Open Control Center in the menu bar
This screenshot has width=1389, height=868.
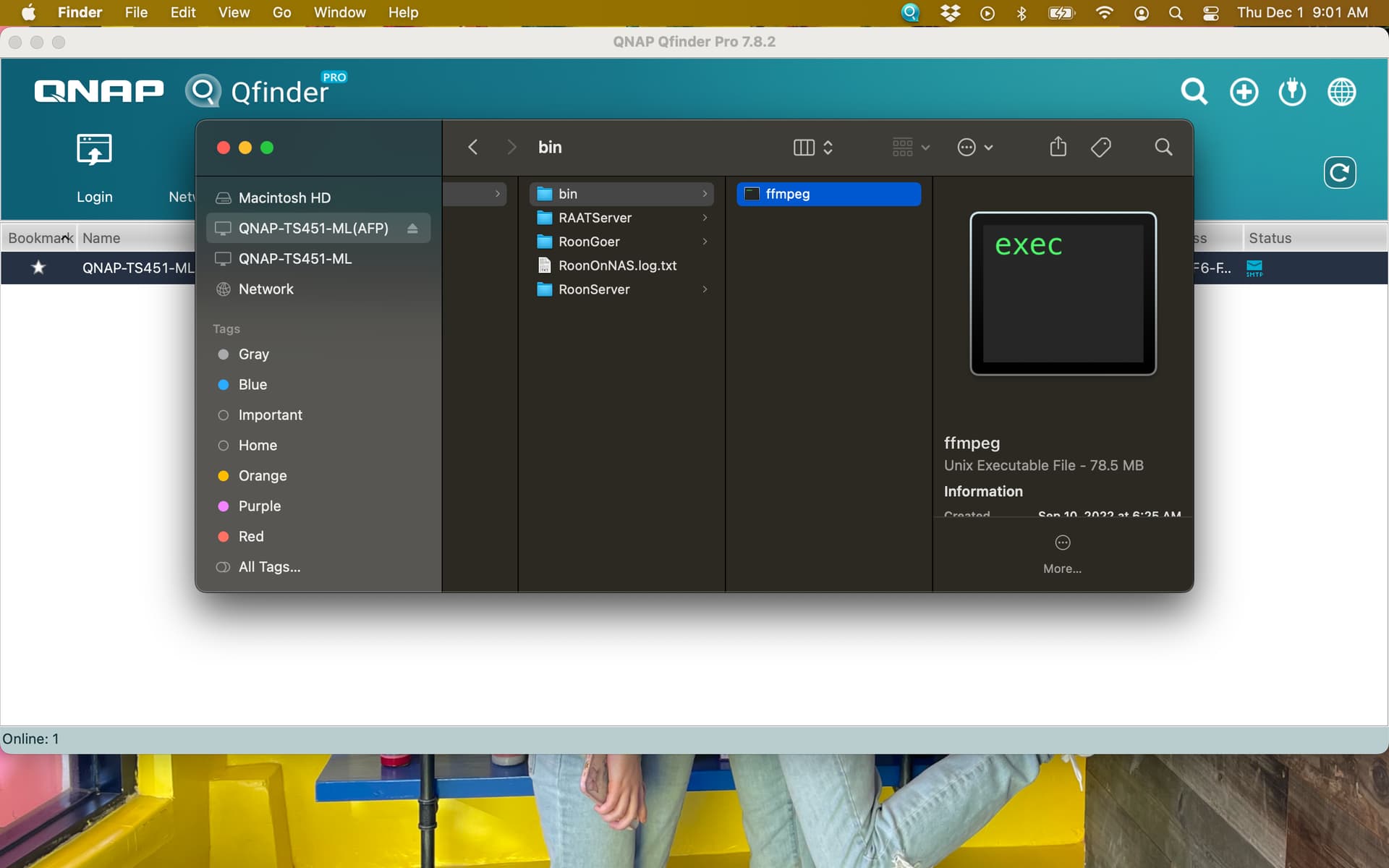pos(1210,13)
